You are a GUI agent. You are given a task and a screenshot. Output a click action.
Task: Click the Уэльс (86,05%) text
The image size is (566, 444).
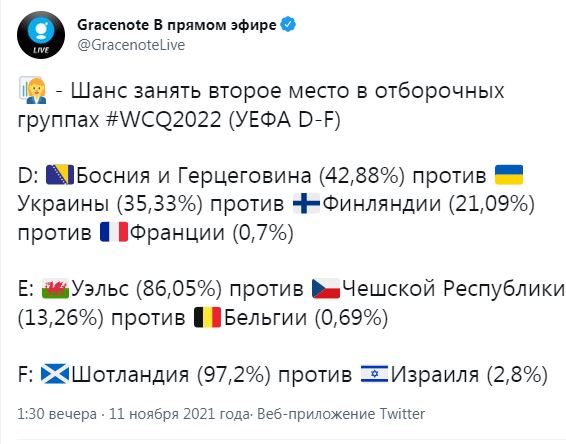[147, 289]
